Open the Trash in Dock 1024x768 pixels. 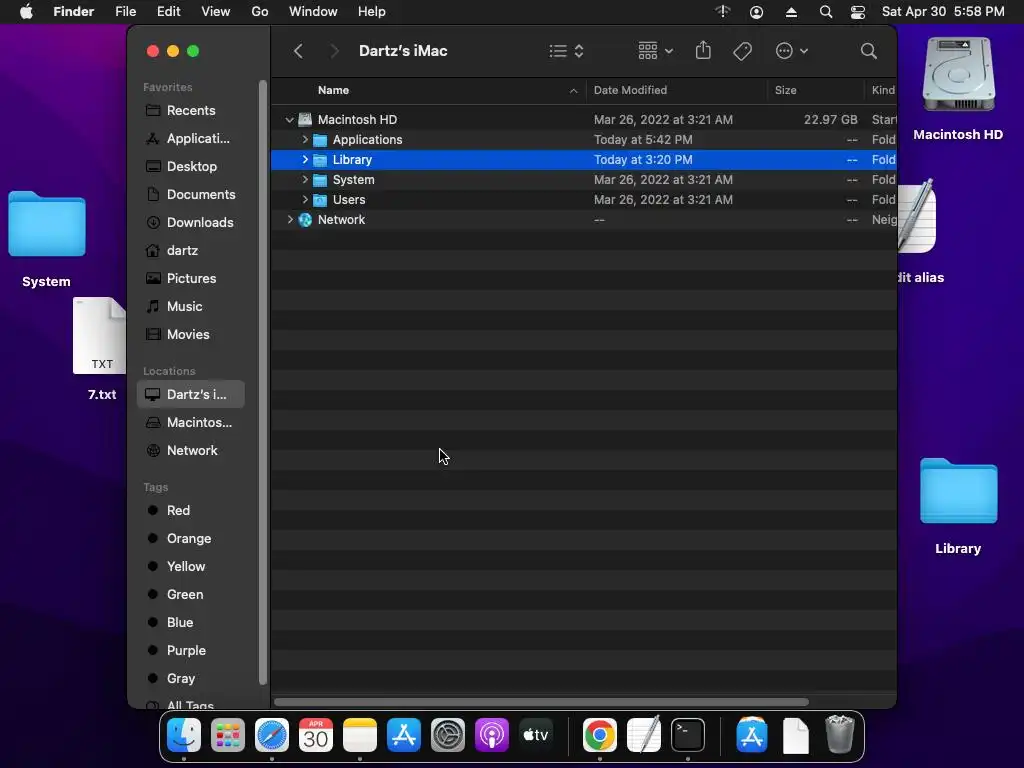pos(839,735)
